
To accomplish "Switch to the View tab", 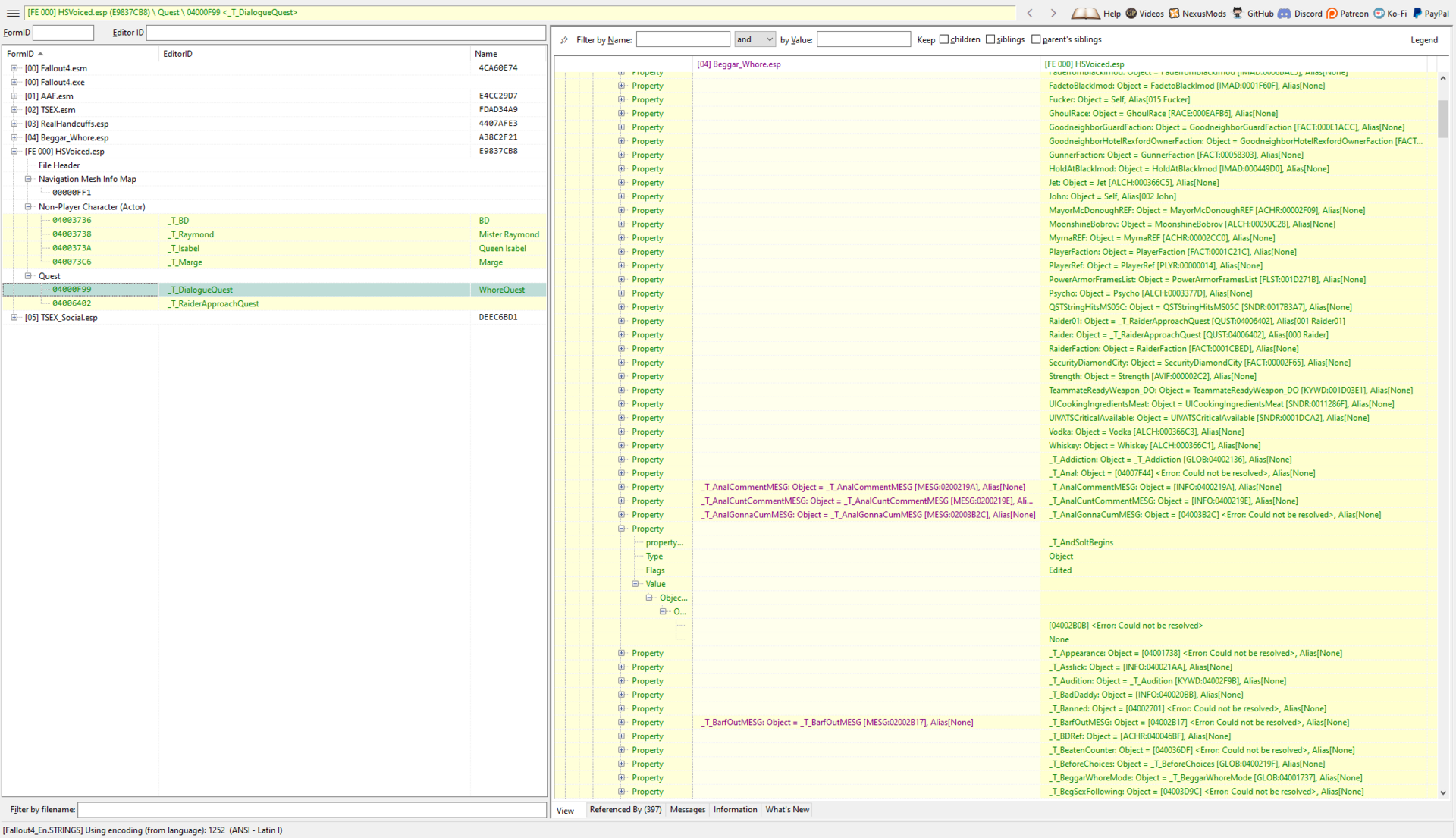I will [566, 811].
